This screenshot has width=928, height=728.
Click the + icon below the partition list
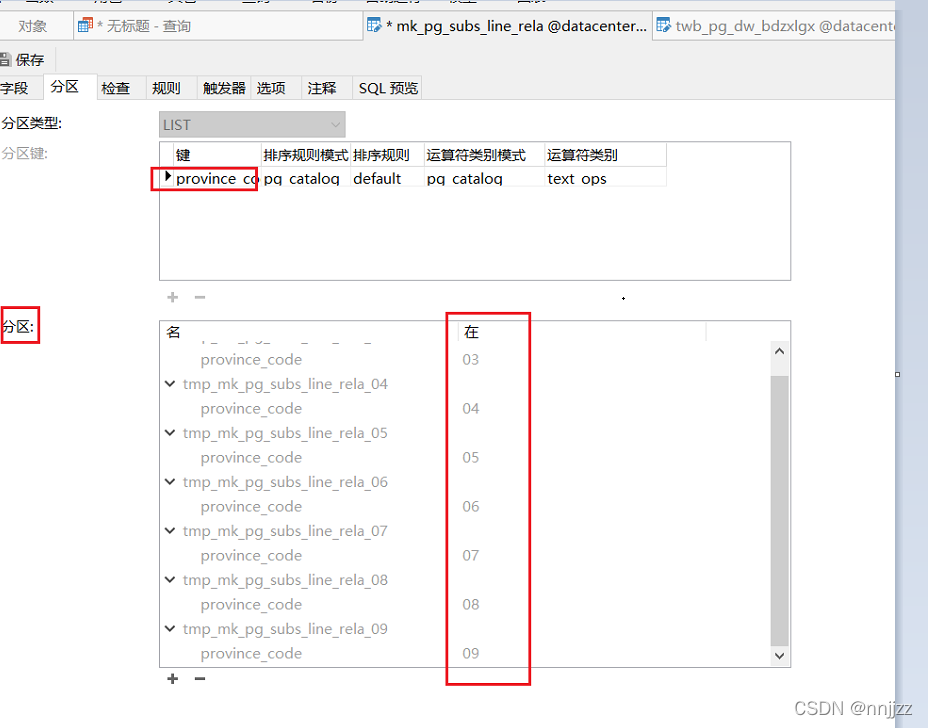171,678
